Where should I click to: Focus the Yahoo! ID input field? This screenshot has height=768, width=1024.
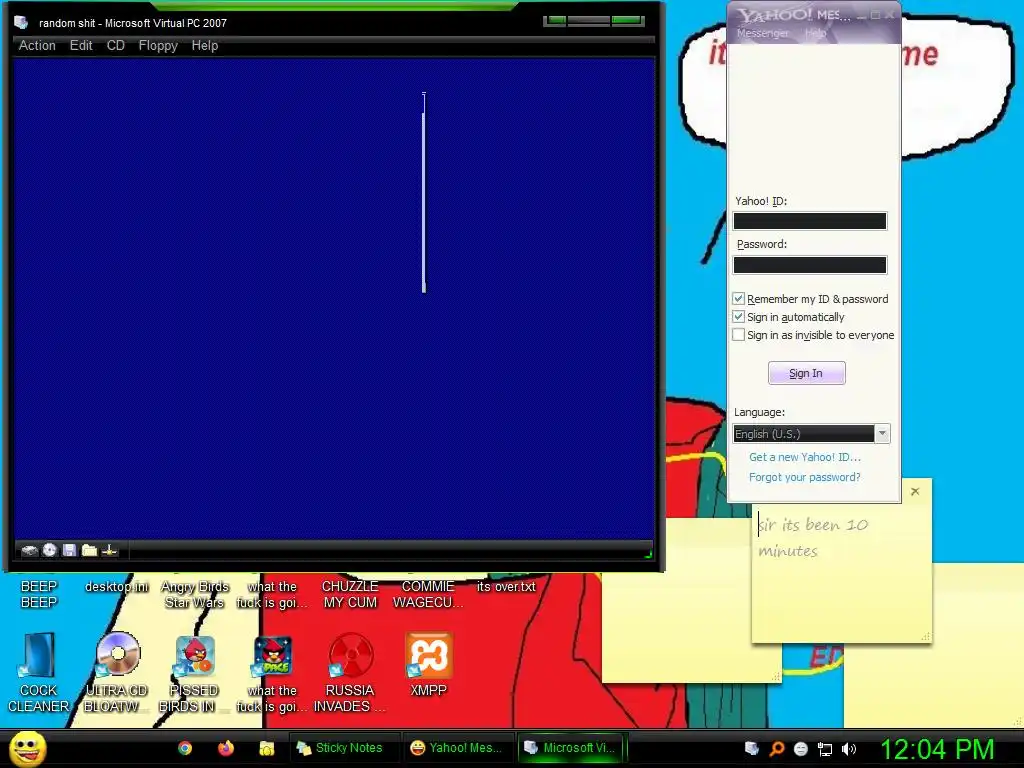[x=810, y=221]
